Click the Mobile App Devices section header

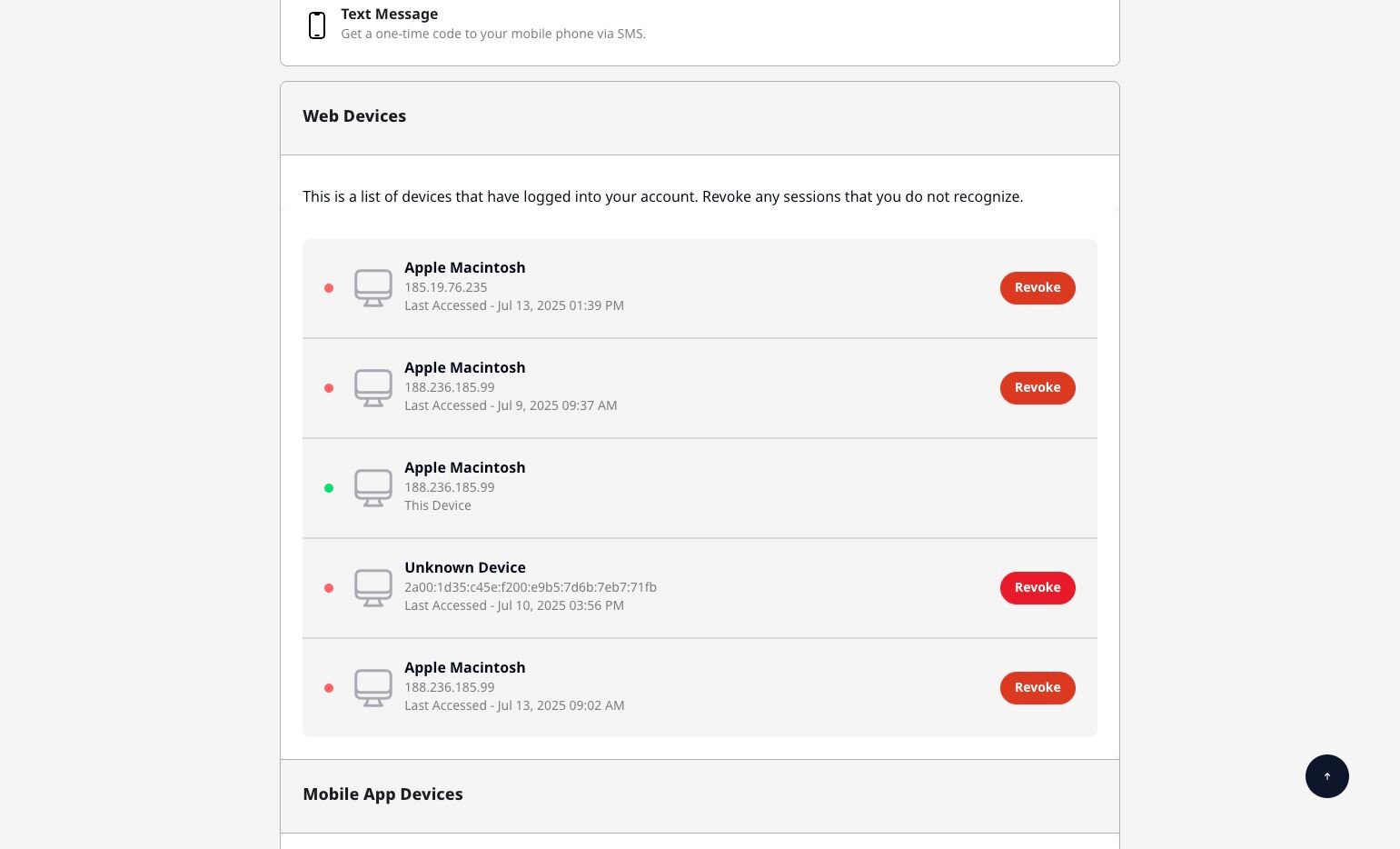click(x=382, y=794)
